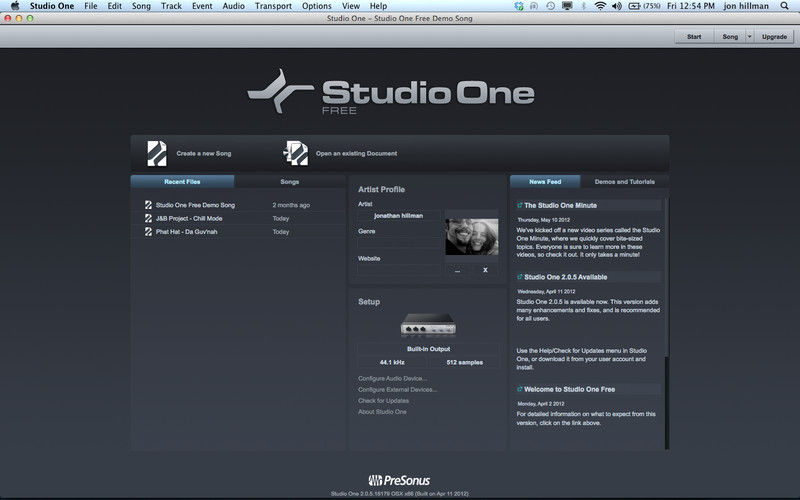This screenshot has height=500, width=800.
Task: Click the Bluetooth icon in menu bar
Action: 584,6
